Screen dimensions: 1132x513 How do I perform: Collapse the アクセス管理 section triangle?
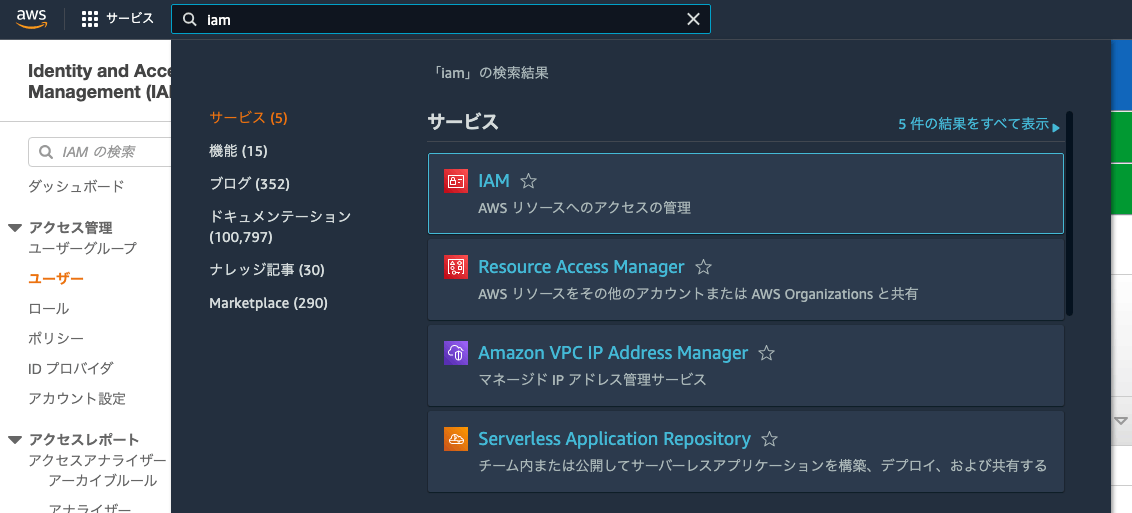point(15,228)
